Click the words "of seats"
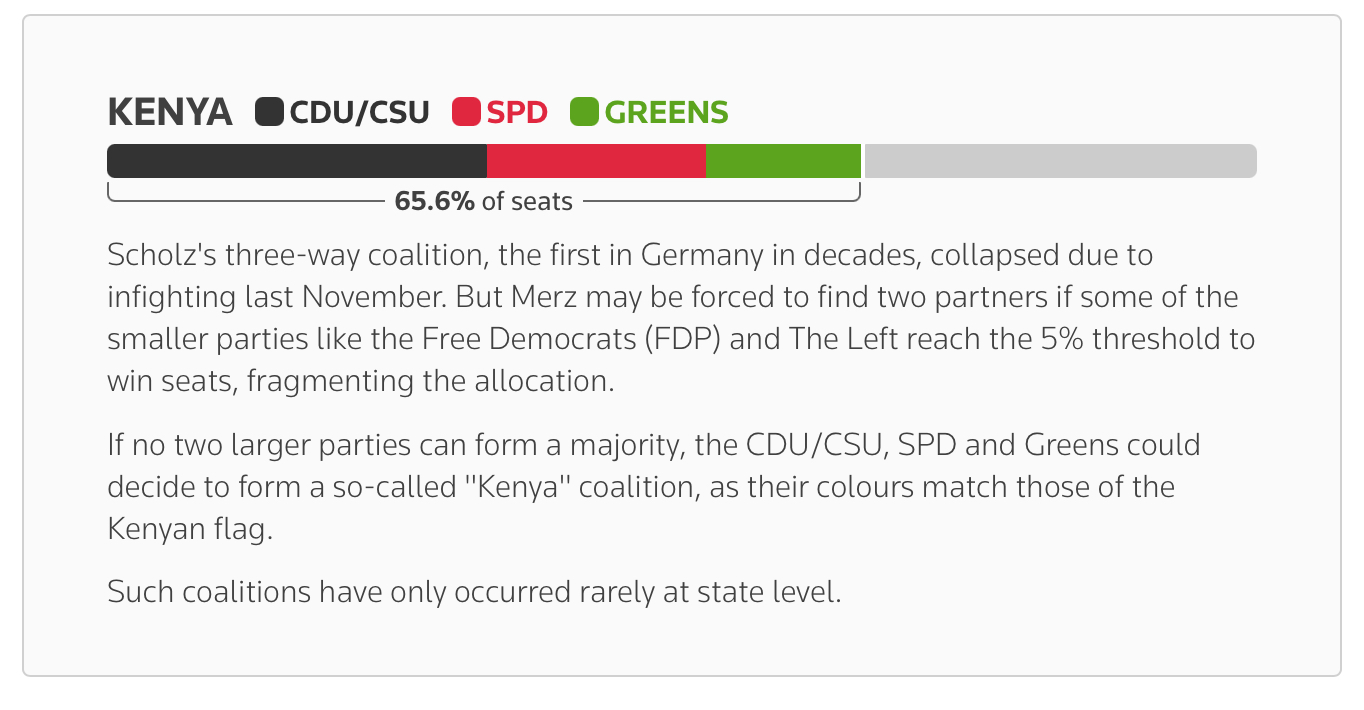This screenshot has width=1364, height=710. pyautogui.click(x=527, y=201)
